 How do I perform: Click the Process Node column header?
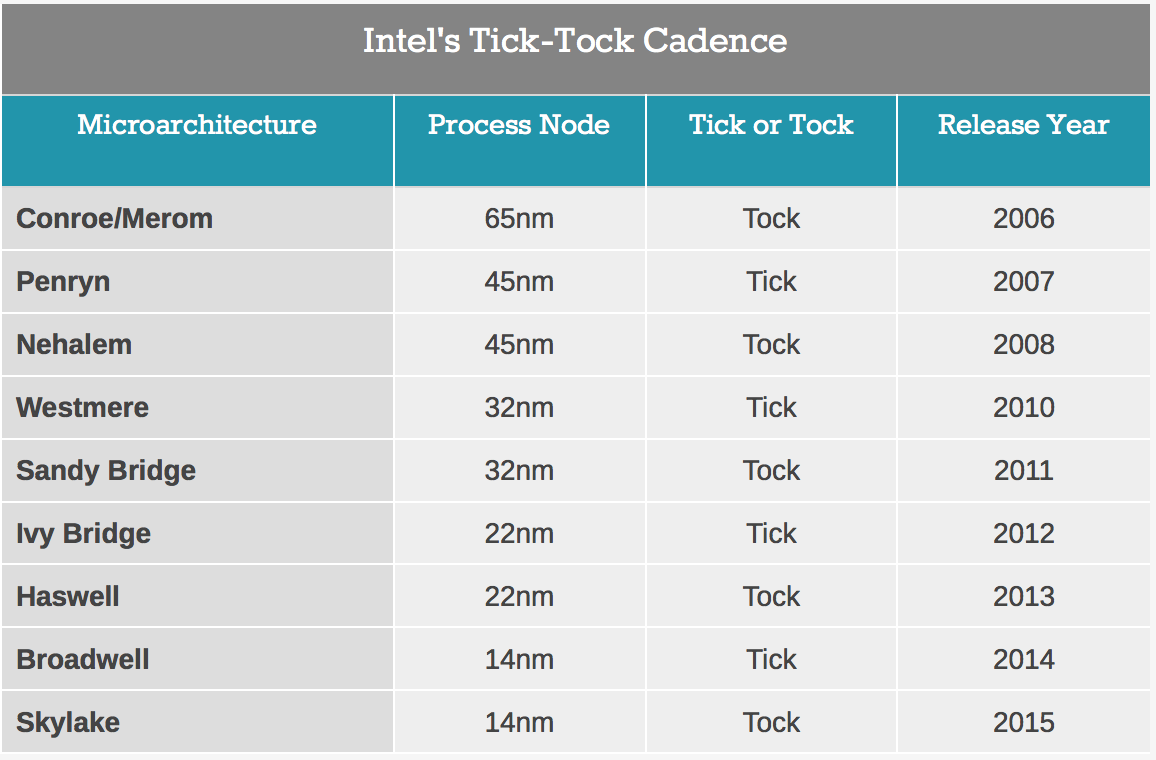pyautogui.click(x=520, y=140)
